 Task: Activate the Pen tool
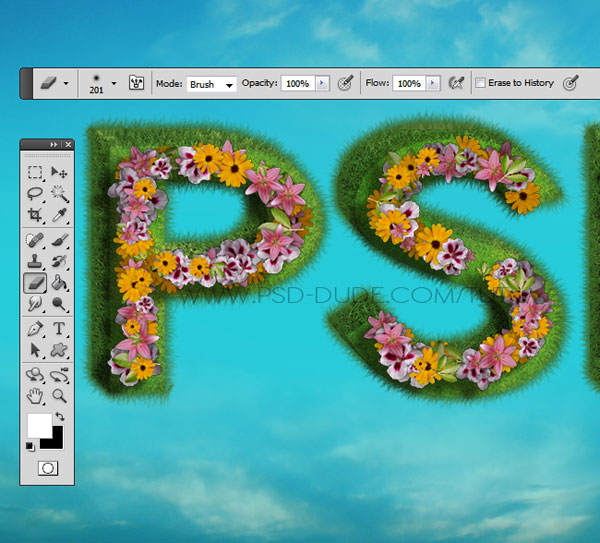click(35, 329)
